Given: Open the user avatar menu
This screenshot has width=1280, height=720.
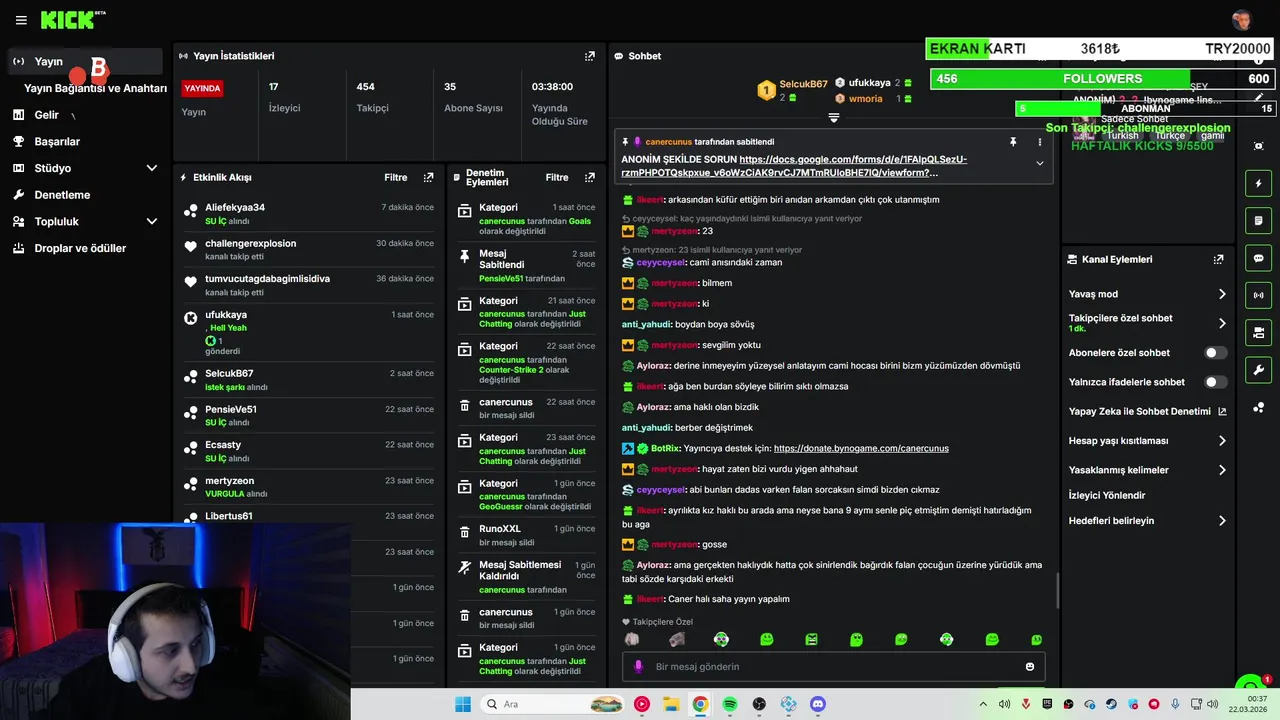Looking at the screenshot, I should (x=1242, y=20).
